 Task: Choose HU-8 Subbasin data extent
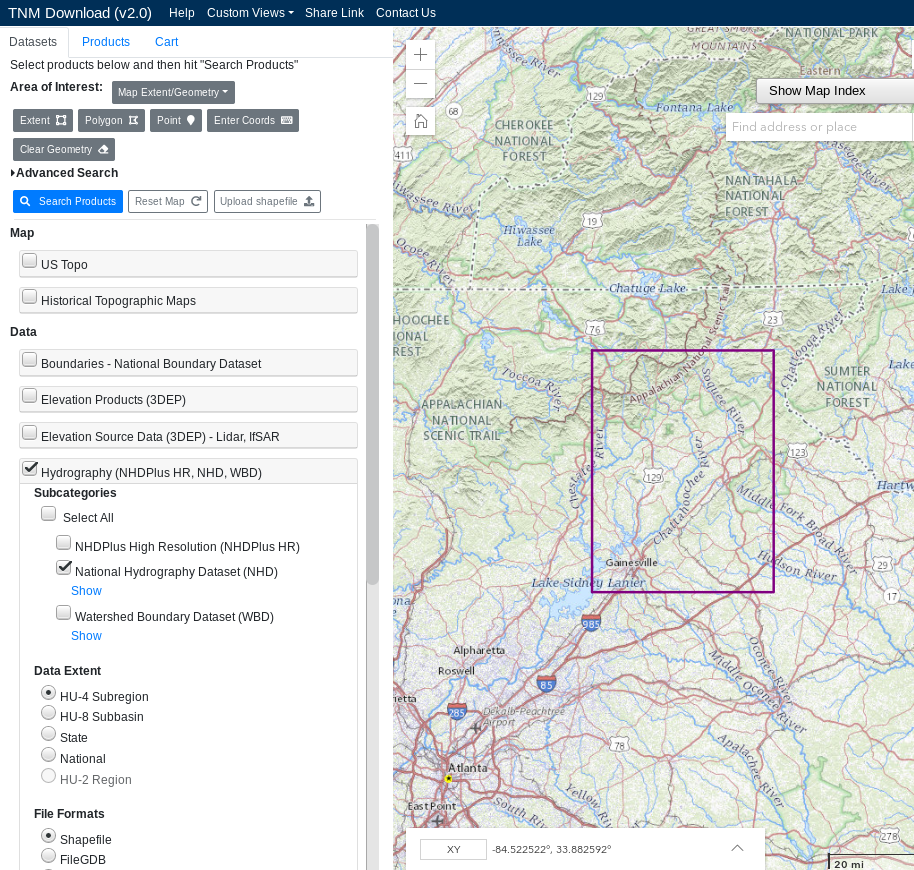[x=48, y=713]
